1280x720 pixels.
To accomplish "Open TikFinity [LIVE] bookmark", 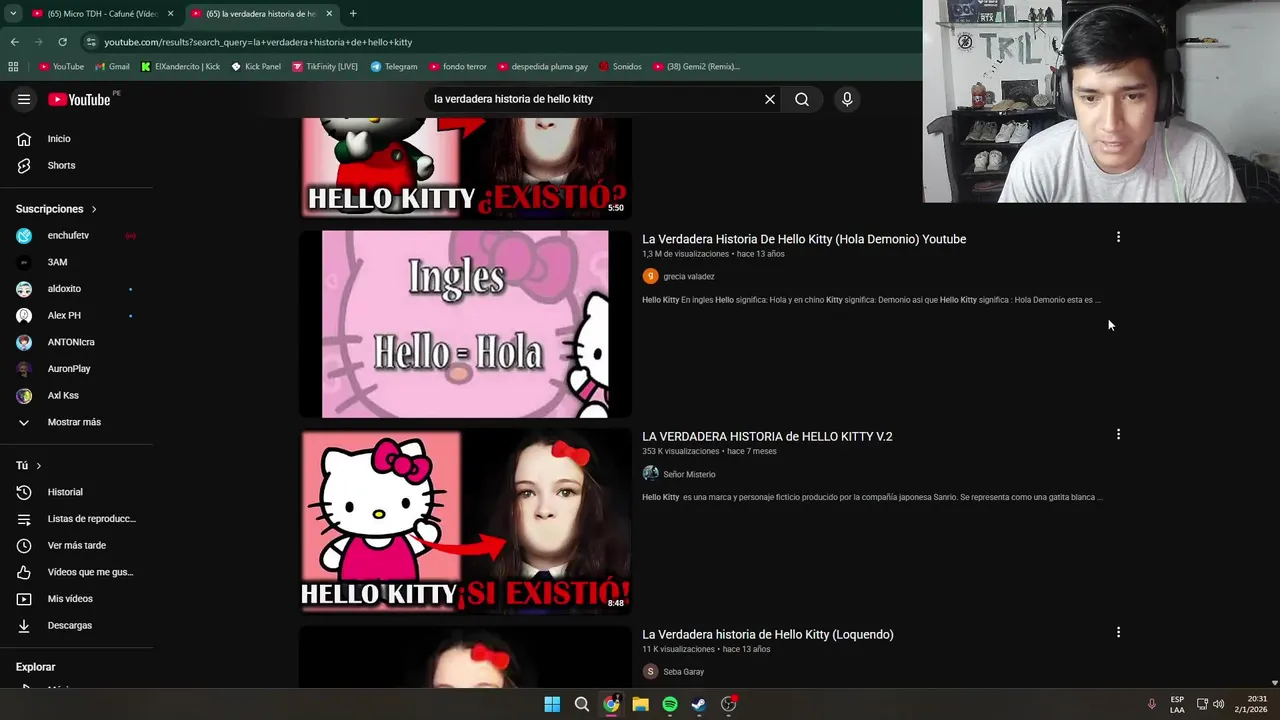I will (325, 66).
